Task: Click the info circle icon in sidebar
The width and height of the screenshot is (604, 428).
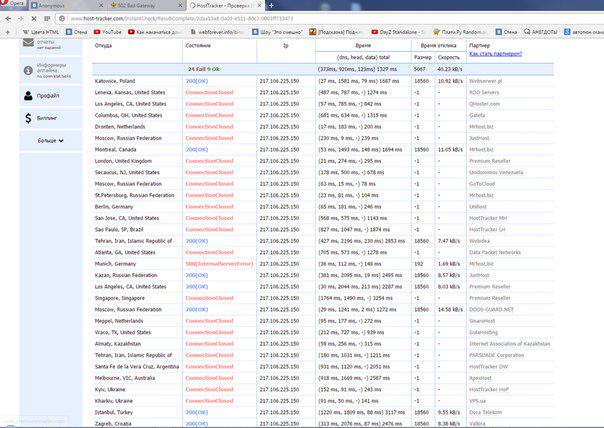Action: (x=28, y=70)
